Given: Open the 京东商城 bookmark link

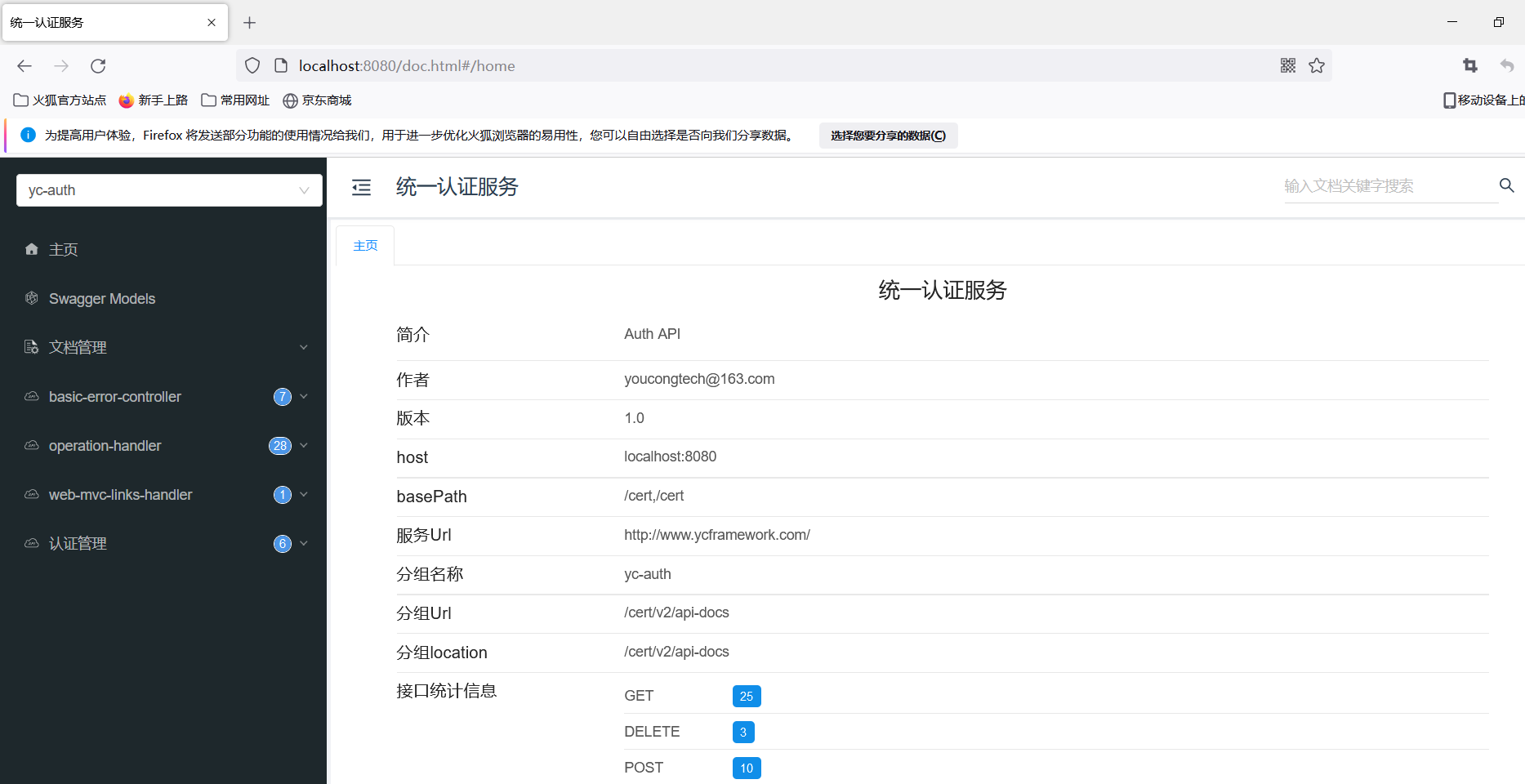Looking at the screenshot, I should [318, 100].
